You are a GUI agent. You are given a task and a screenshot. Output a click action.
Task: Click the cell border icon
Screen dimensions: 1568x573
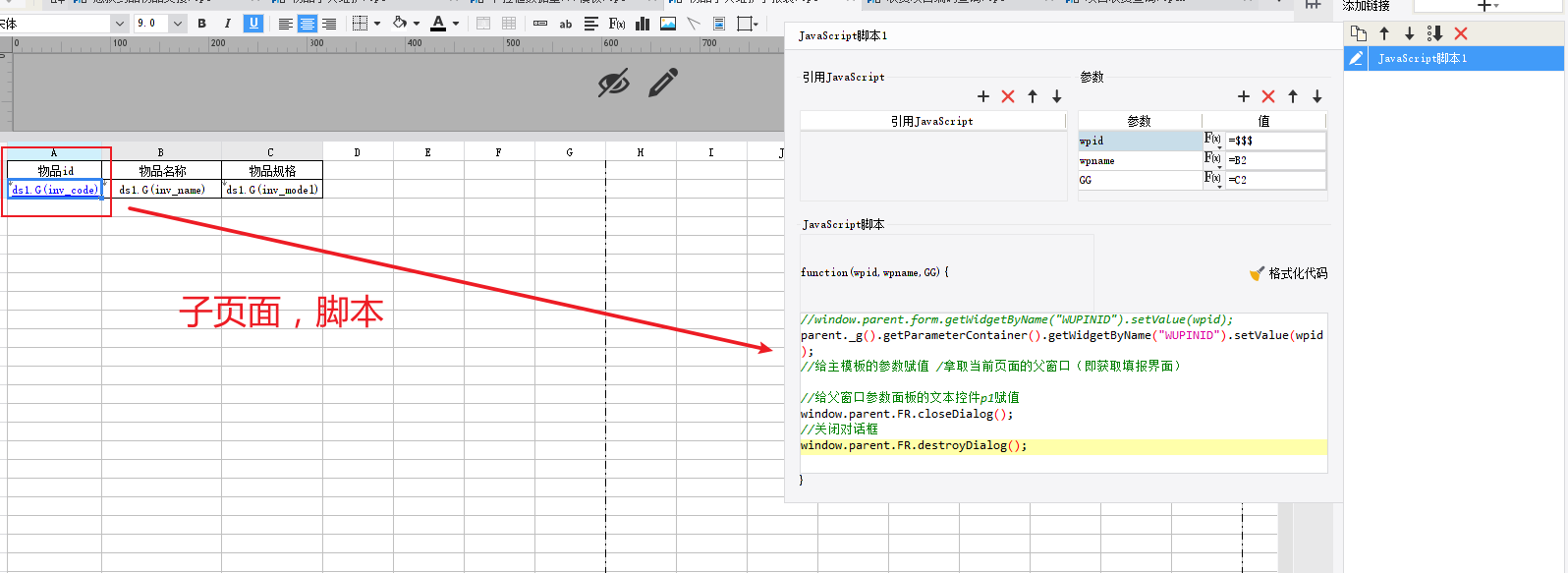(361, 24)
